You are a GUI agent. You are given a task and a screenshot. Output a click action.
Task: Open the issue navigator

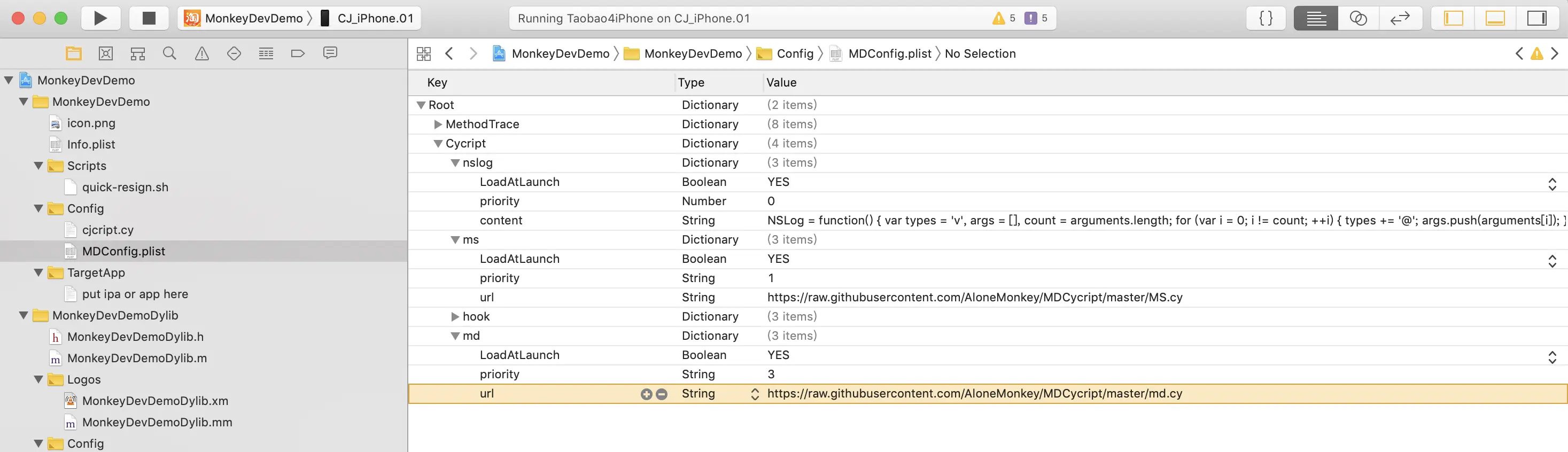click(201, 53)
